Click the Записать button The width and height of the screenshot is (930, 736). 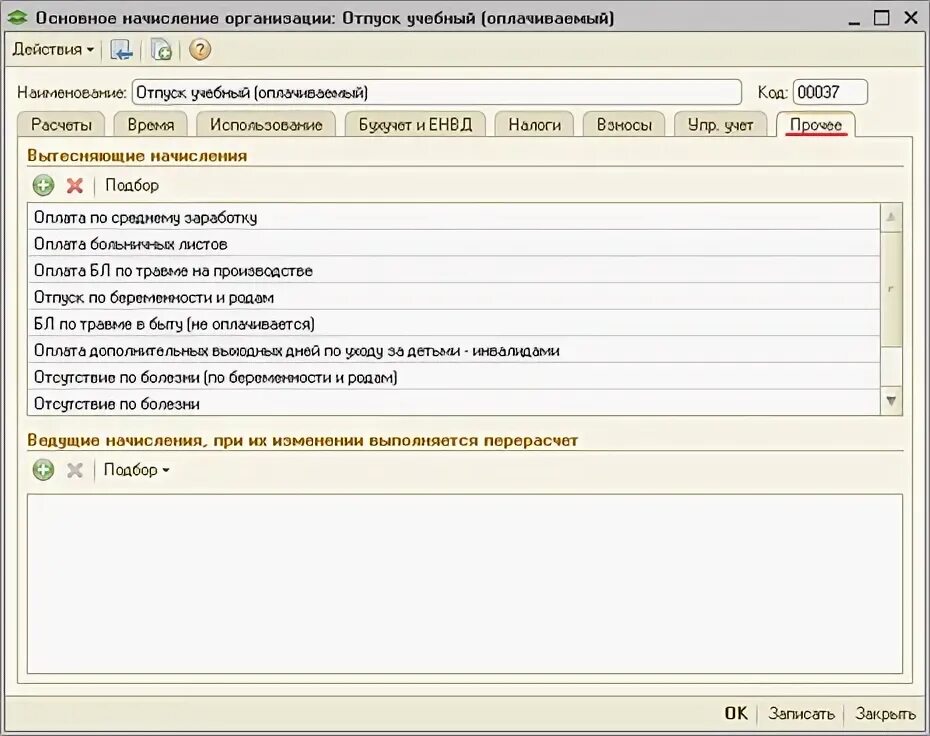tap(801, 713)
